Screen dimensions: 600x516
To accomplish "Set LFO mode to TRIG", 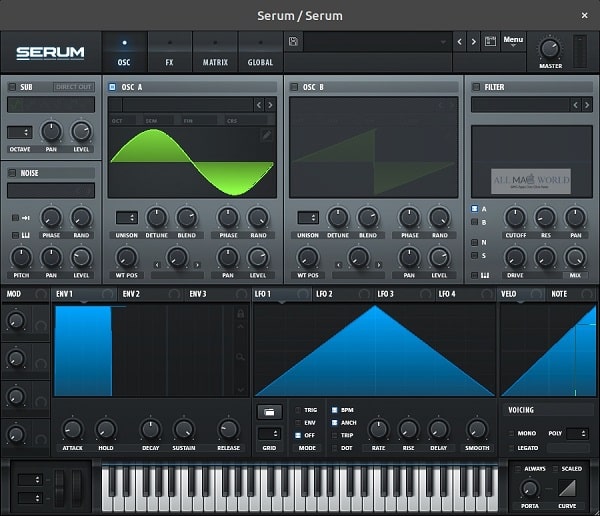I will [298, 410].
